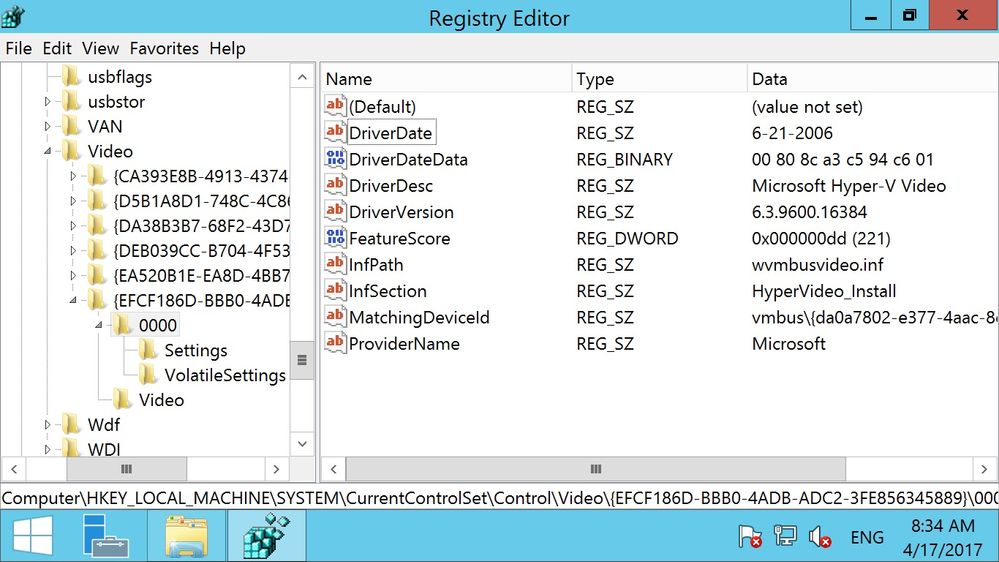Click the DriverDesc string value icon
The image size is (999, 562).
(335, 185)
